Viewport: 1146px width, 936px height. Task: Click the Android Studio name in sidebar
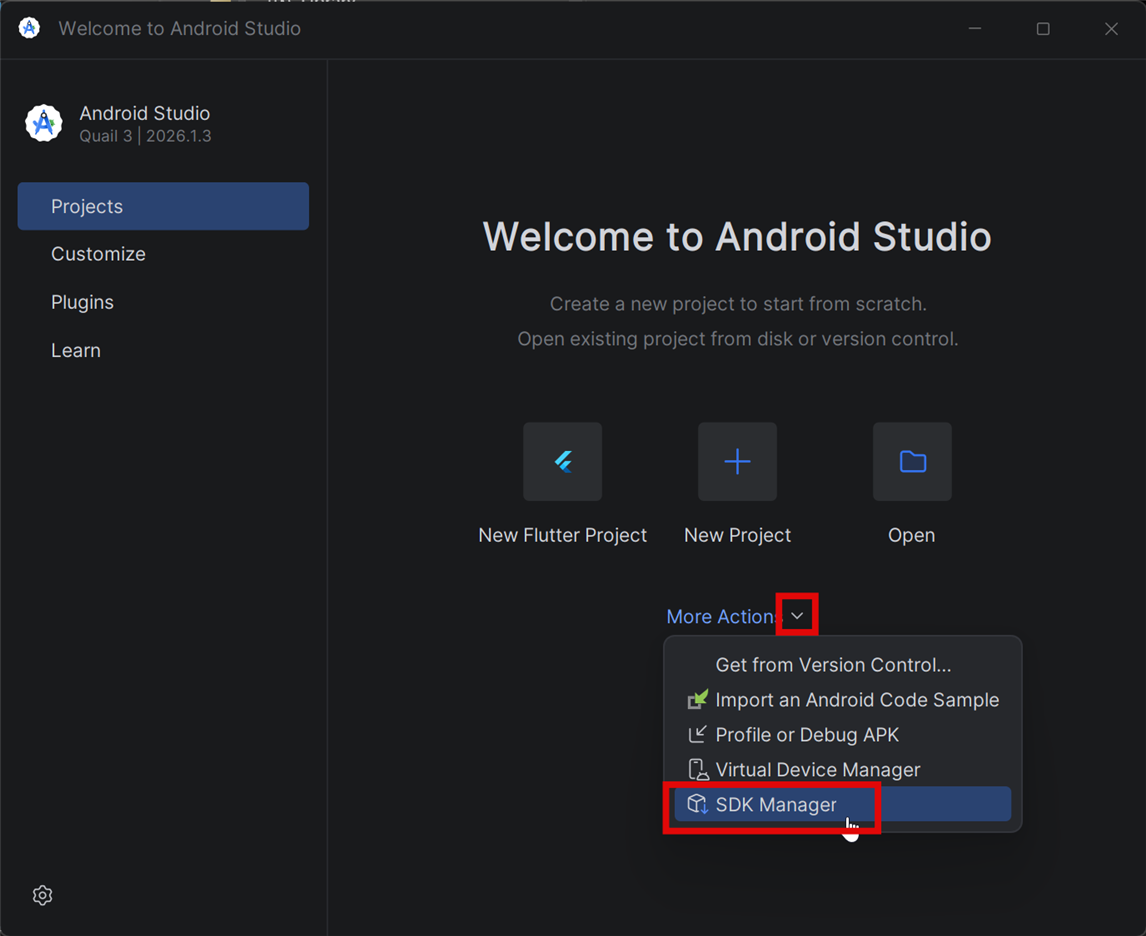[145, 113]
